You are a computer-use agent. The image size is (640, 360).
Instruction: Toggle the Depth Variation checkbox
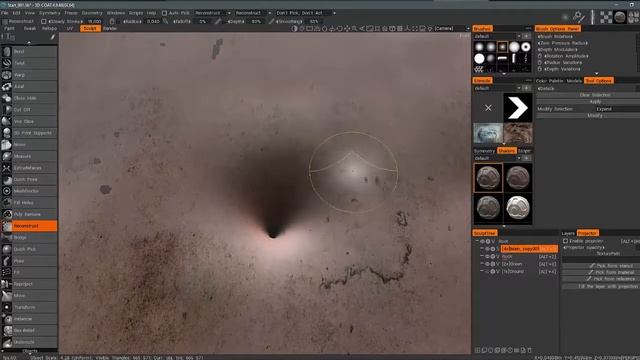click(x=540, y=69)
